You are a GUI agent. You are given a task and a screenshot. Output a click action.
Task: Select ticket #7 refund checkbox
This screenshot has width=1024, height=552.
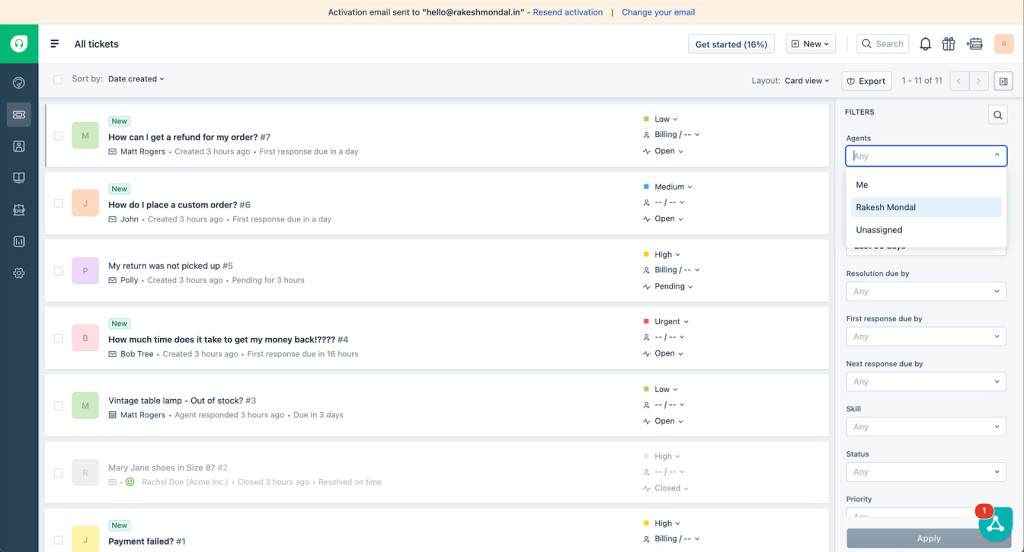coord(58,136)
